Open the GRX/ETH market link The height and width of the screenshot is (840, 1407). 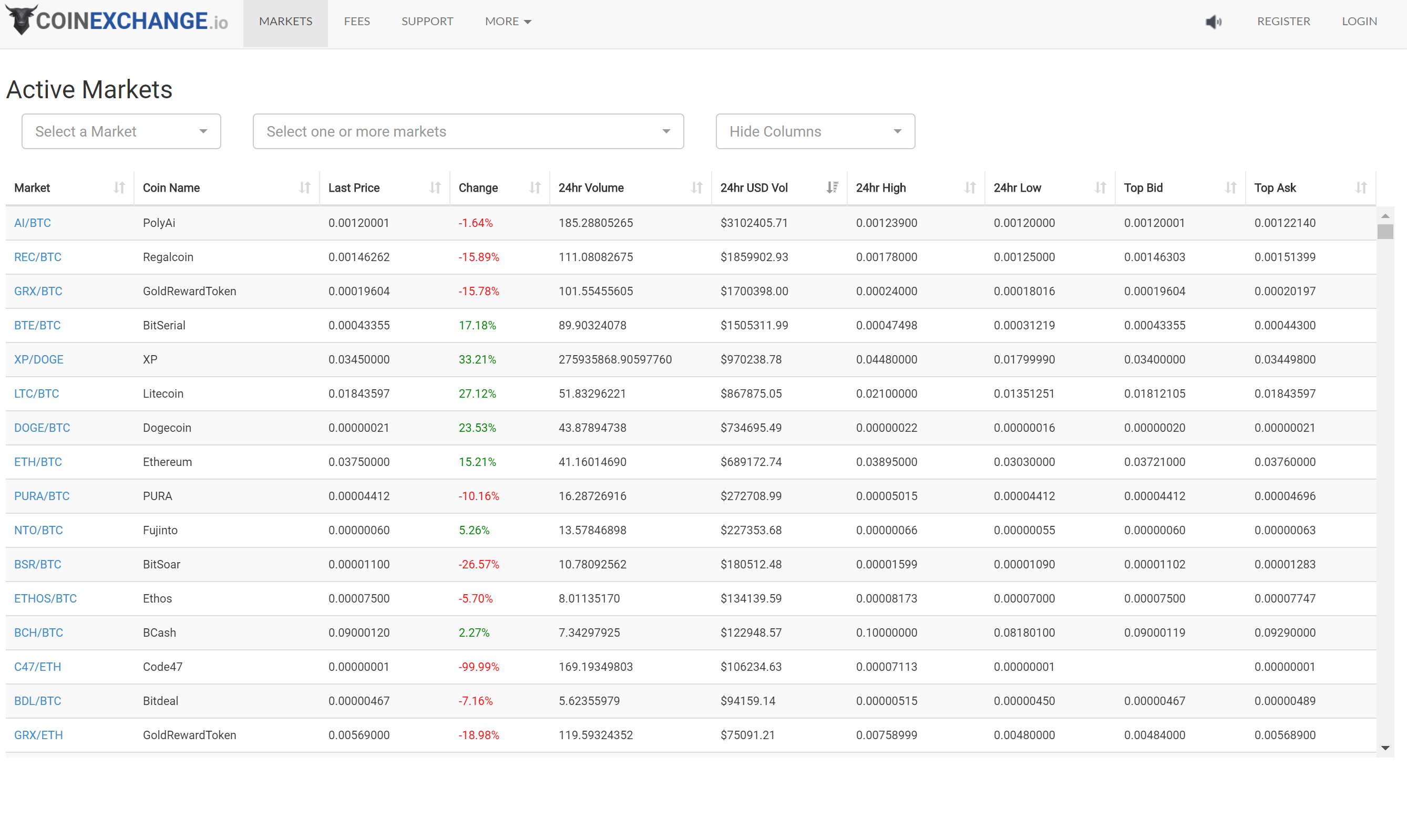(38, 735)
